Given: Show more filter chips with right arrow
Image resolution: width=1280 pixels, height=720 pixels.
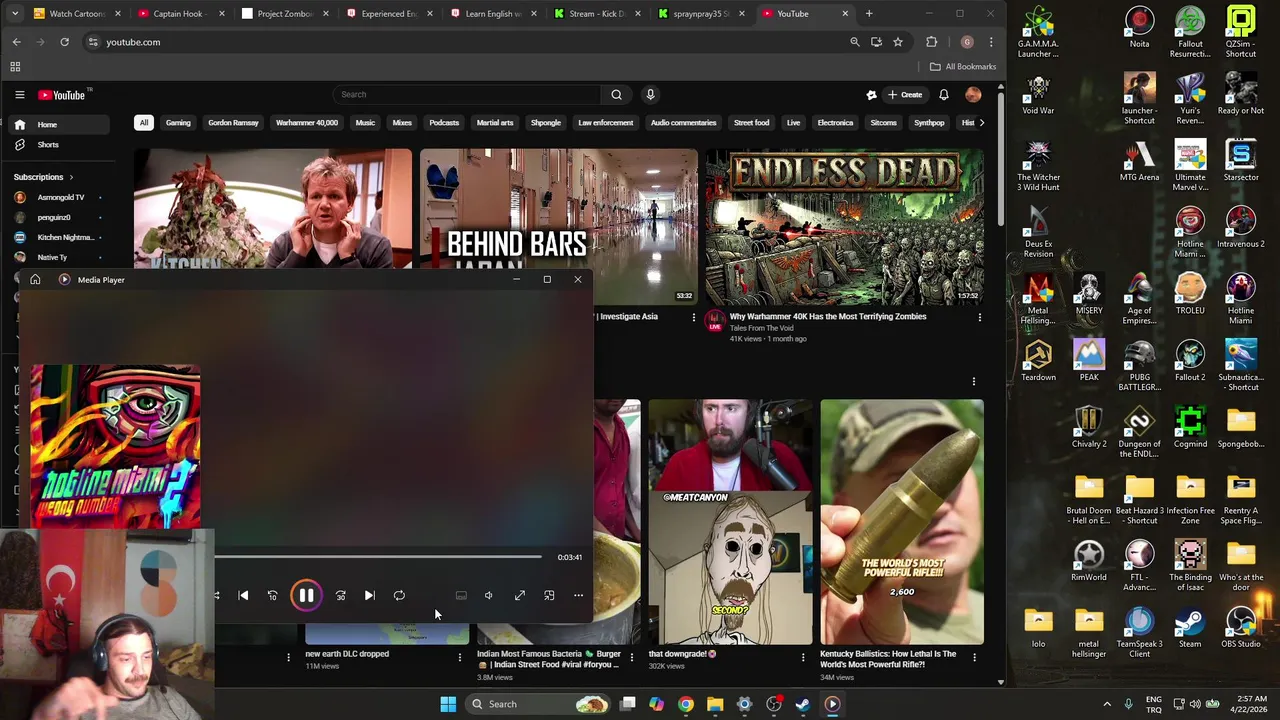Looking at the screenshot, I should pyautogui.click(x=981, y=123).
